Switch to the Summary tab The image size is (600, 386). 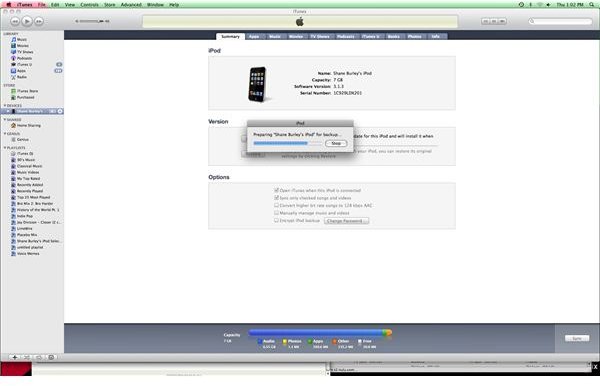(230, 37)
